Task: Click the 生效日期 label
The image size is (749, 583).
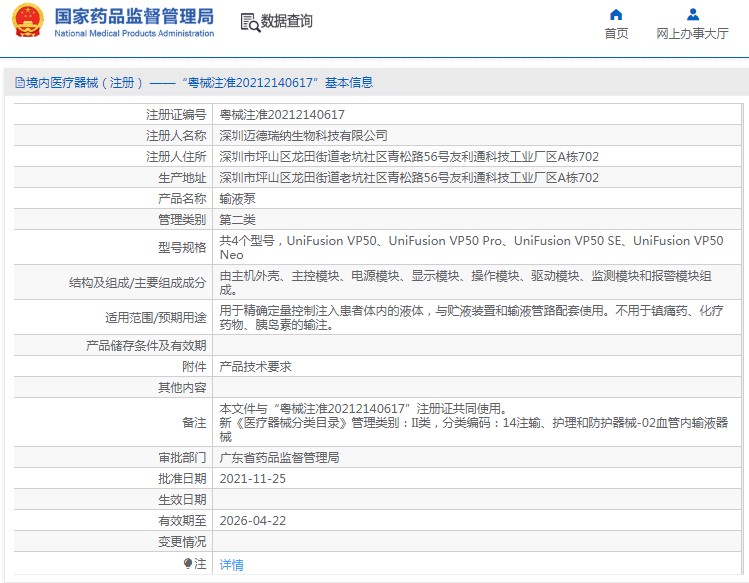Action: [182, 500]
